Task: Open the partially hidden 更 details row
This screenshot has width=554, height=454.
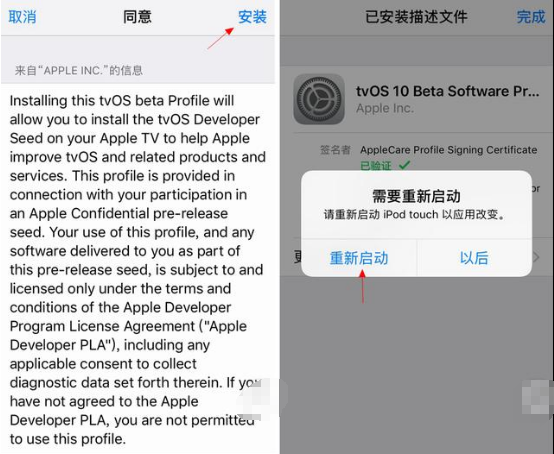Action: tap(297, 257)
